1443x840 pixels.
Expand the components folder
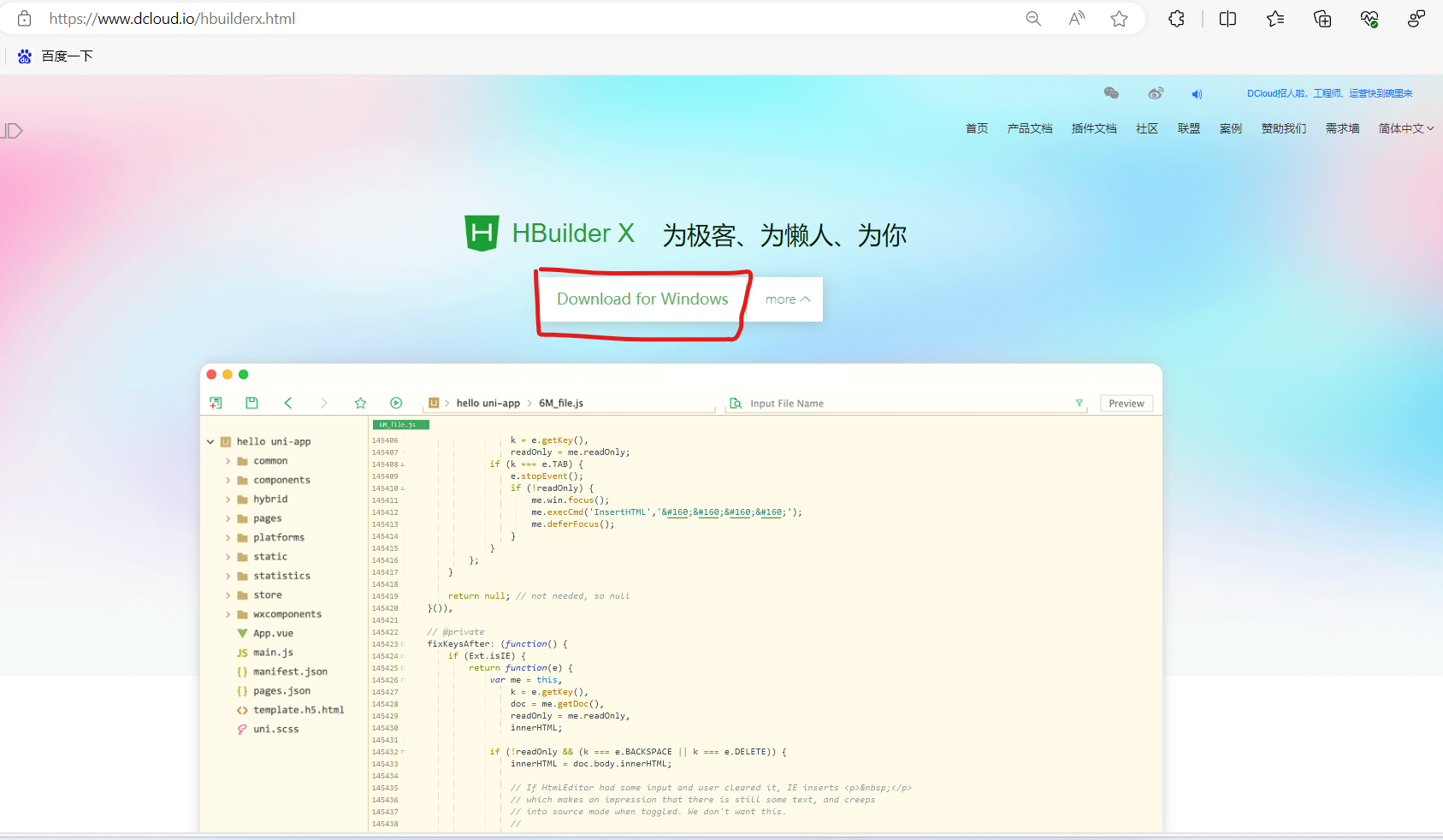click(228, 481)
